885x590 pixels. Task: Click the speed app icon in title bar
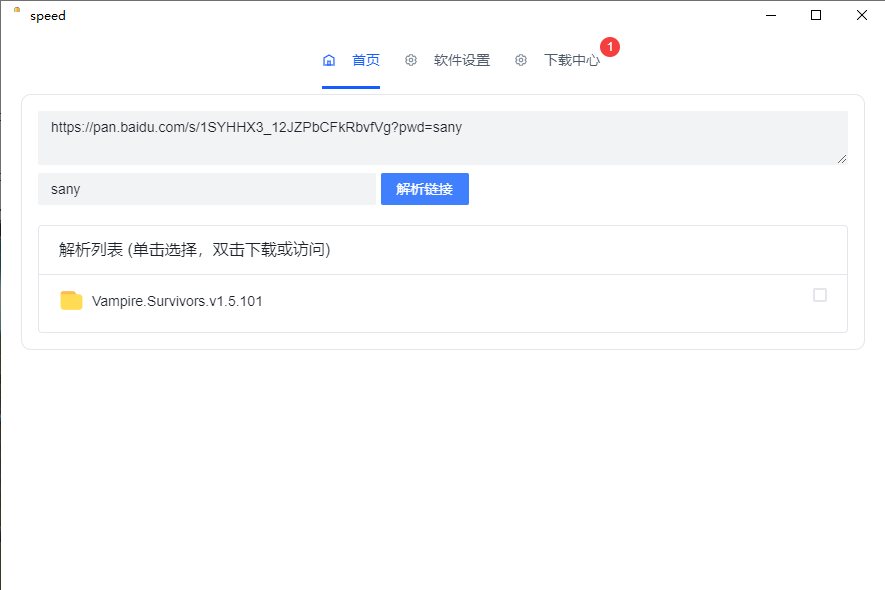[17, 10]
